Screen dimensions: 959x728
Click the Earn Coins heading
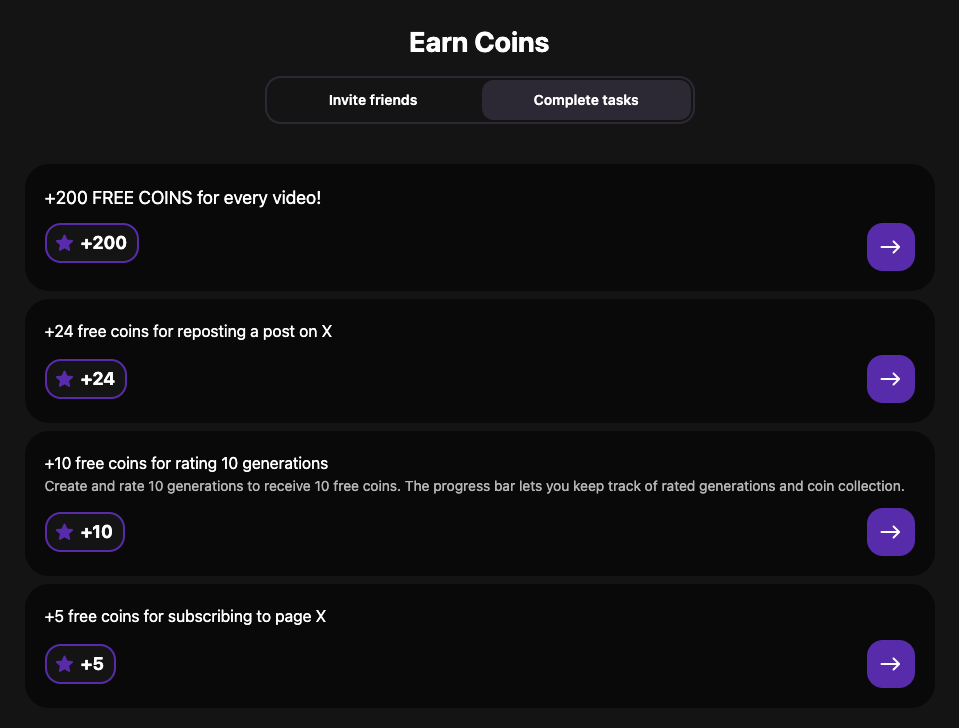pyautogui.click(x=479, y=43)
